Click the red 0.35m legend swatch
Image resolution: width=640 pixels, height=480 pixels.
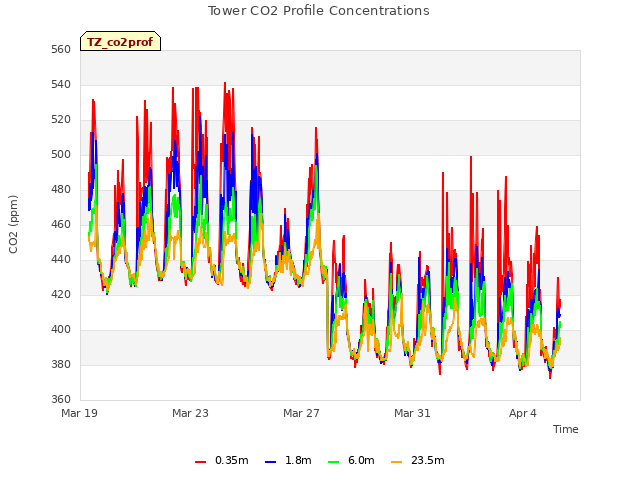click(200, 462)
